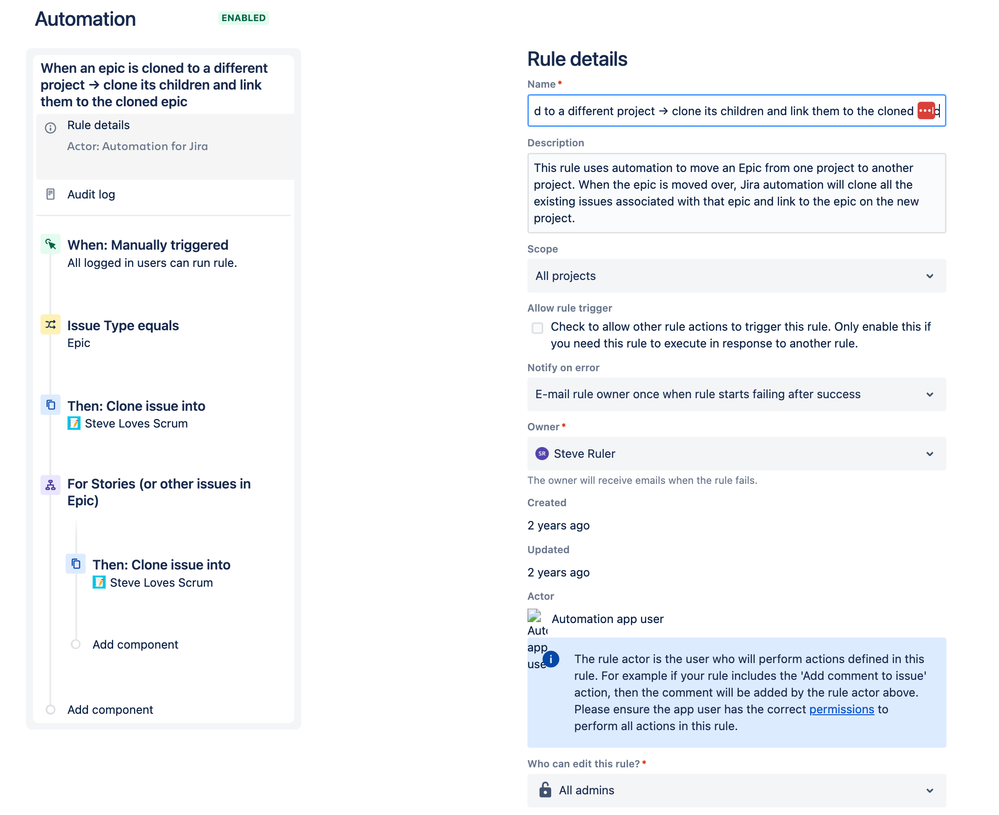Open Rule details in the sidebar
The width and height of the screenshot is (999, 815).
[165, 147]
